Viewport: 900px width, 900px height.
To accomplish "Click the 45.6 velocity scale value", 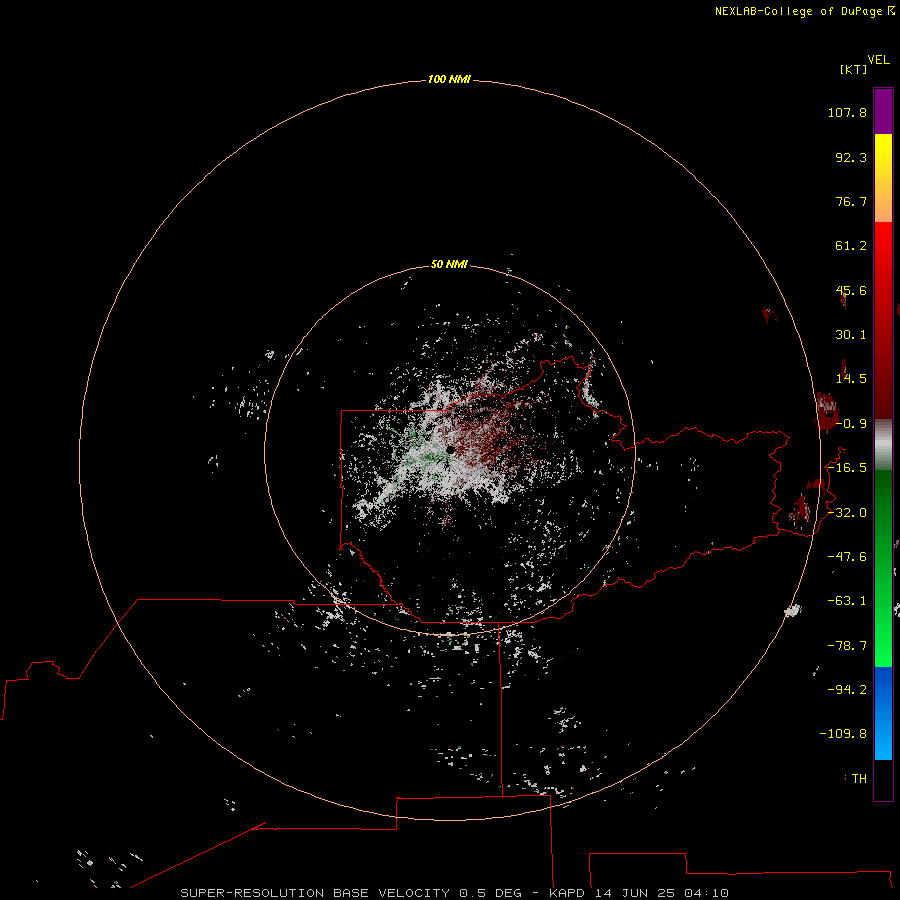I will [851, 290].
